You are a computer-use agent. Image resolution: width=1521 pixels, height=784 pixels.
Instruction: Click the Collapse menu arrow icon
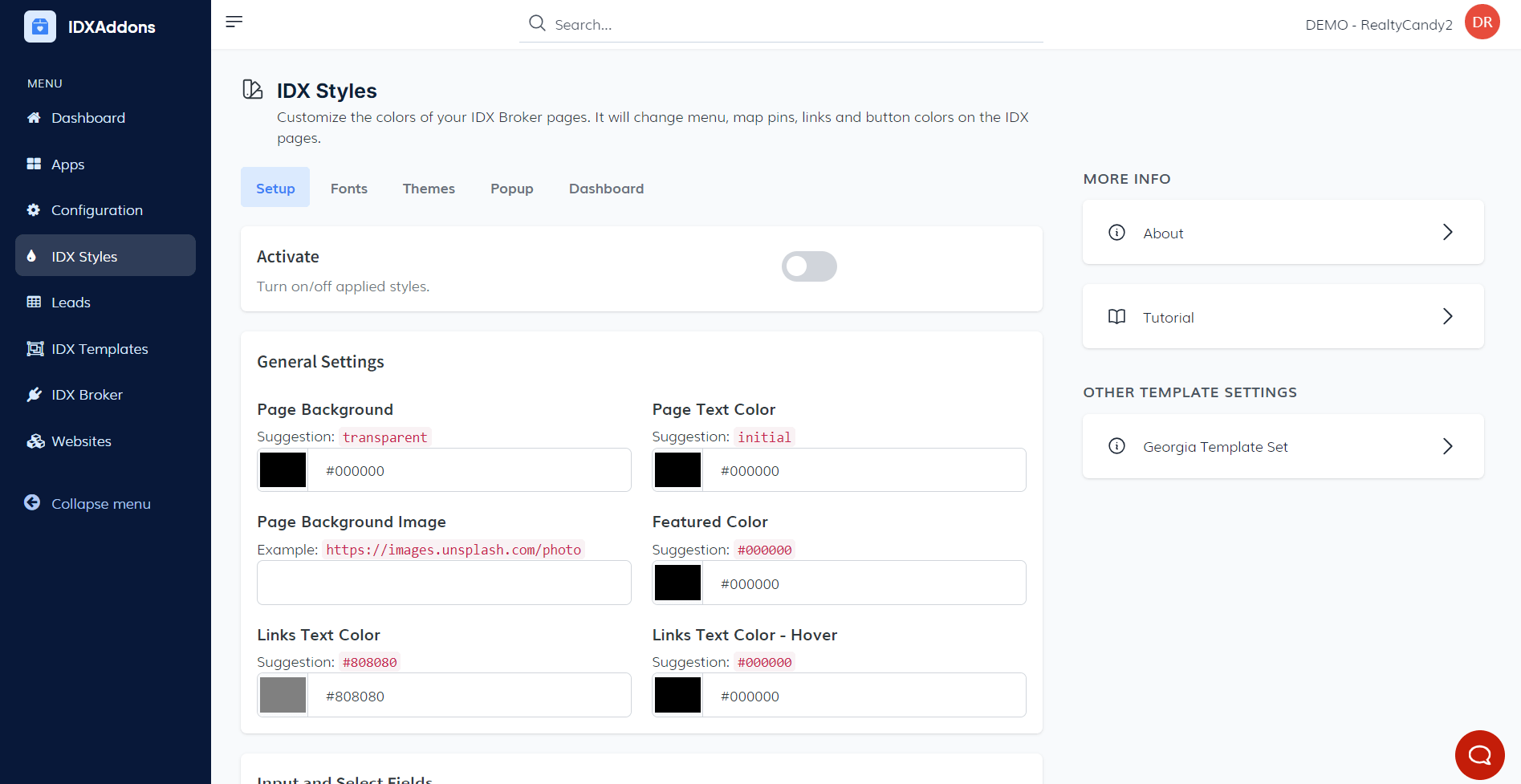tap(32, 503)
